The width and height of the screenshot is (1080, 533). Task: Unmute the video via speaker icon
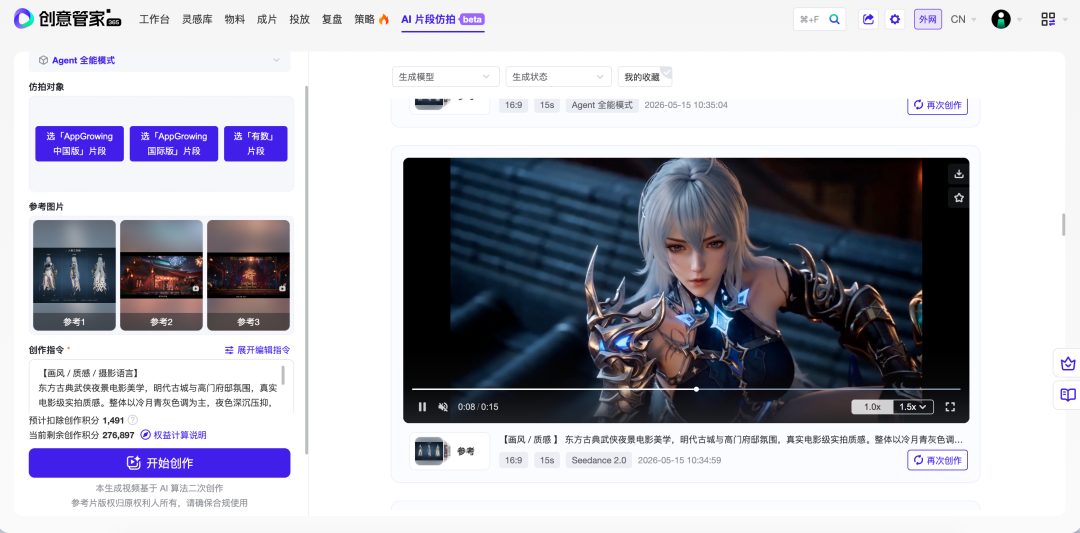443,407
